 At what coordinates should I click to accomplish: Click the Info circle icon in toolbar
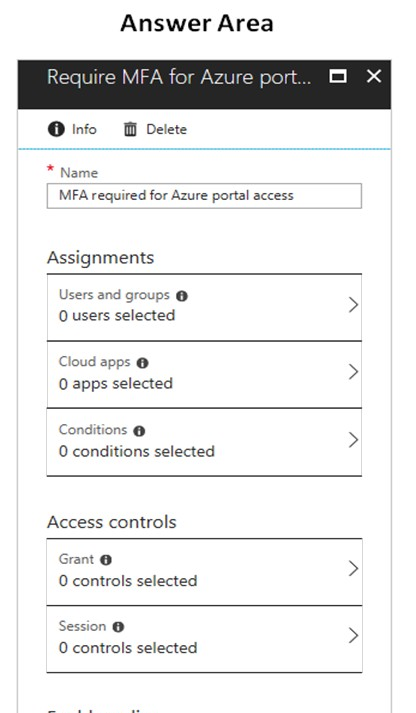point(56,129)
